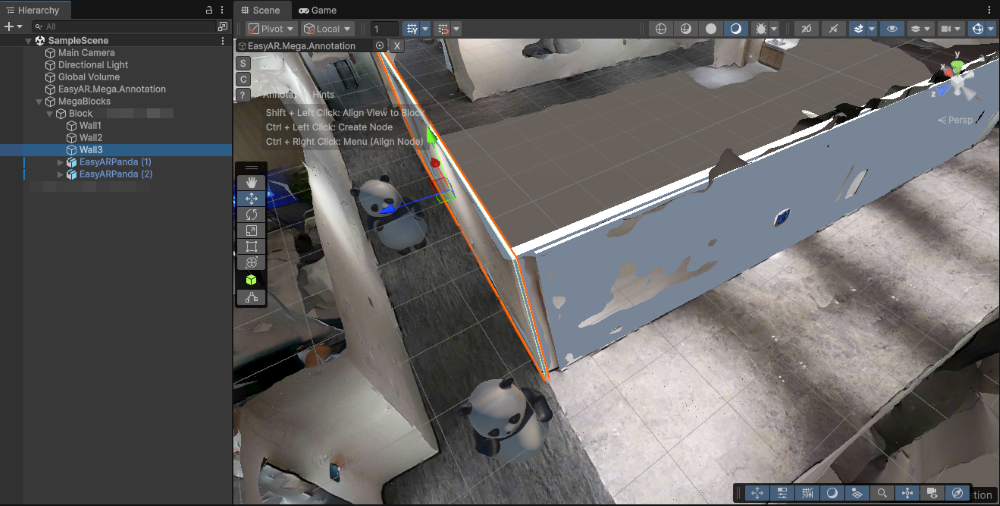Viewport: 1000px width, 506px height.
Task: Expand EasyARPanda (1) in Hierarchy
Action: click(x=61, y=162)
